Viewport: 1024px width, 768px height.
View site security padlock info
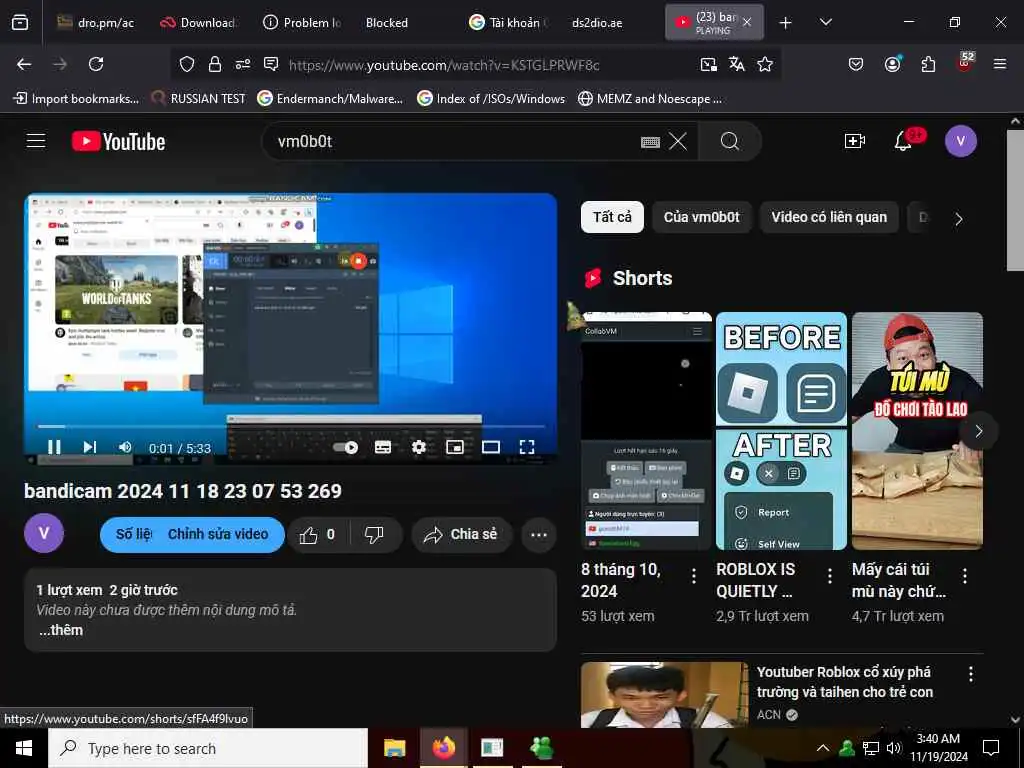[x=215, y=64]
